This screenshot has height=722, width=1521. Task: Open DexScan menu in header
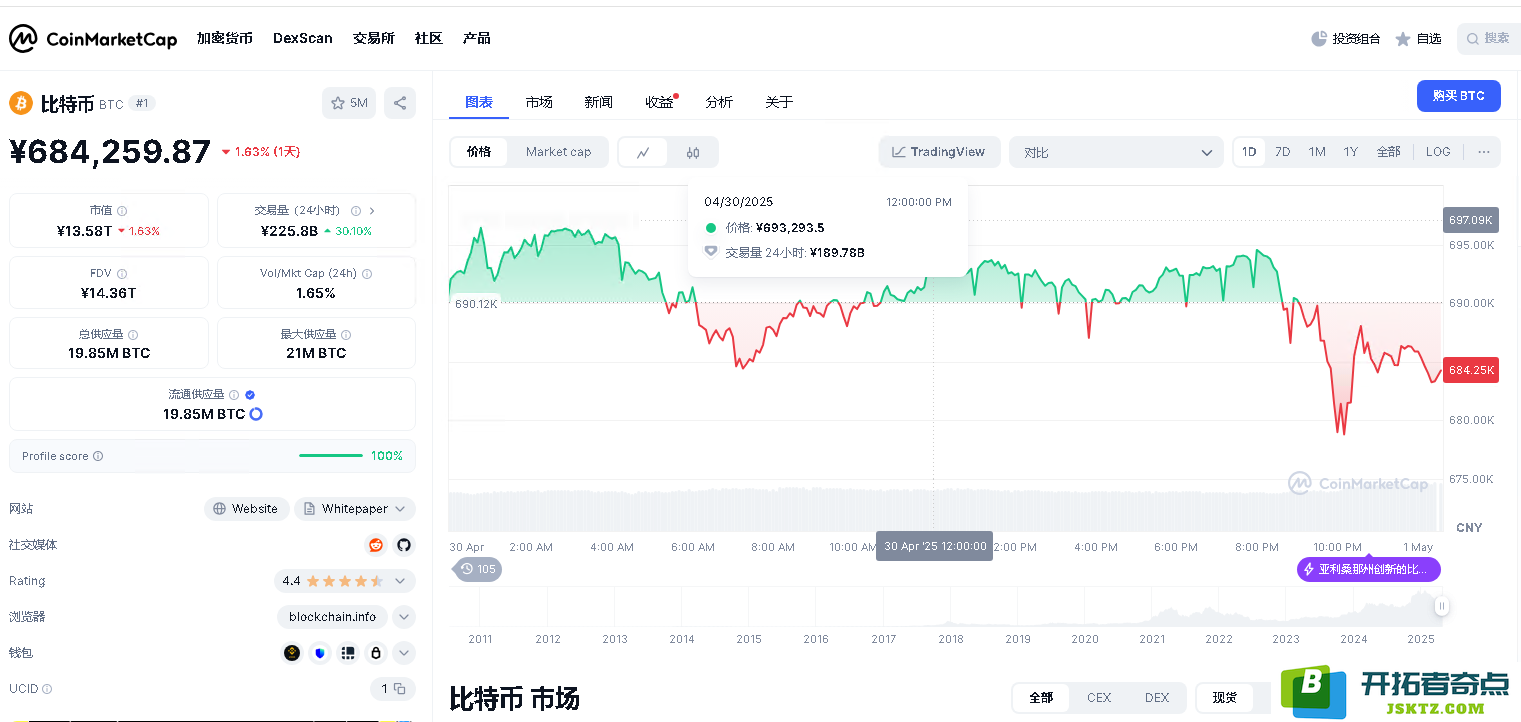point(303,38)
